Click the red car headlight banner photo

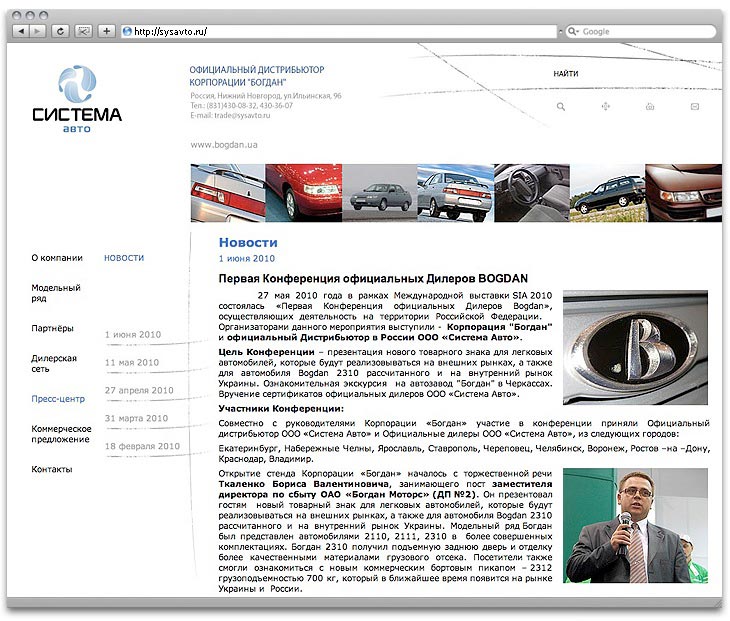[304, 193]
